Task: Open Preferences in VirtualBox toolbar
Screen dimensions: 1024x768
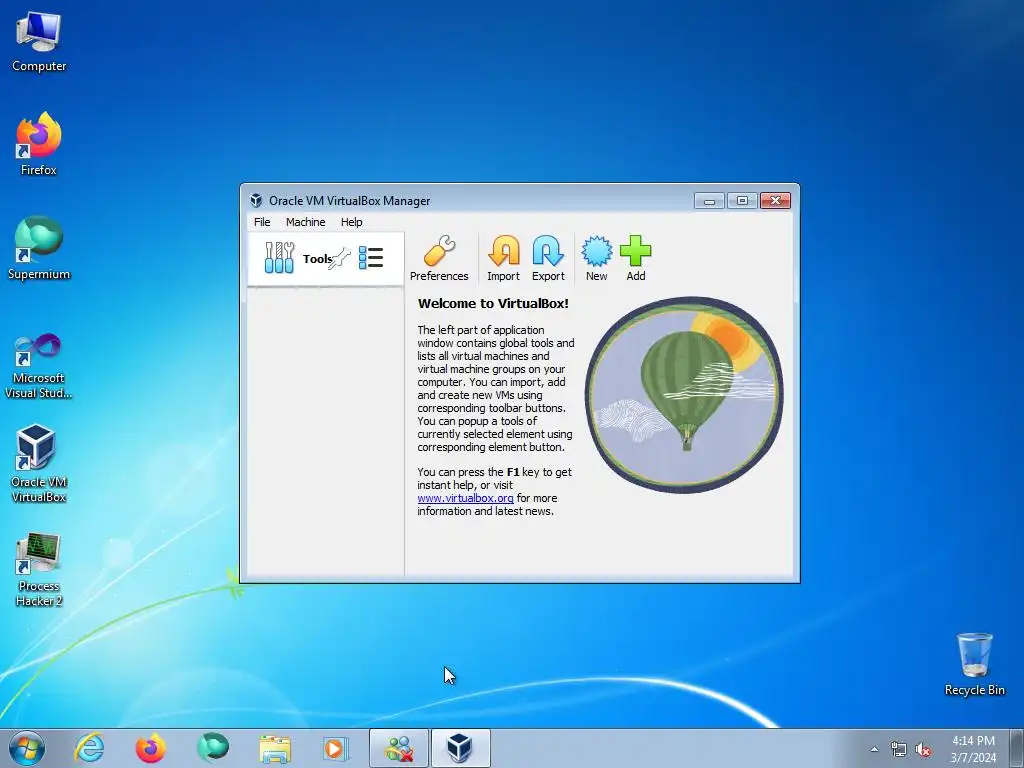Action: coord(439,259)
